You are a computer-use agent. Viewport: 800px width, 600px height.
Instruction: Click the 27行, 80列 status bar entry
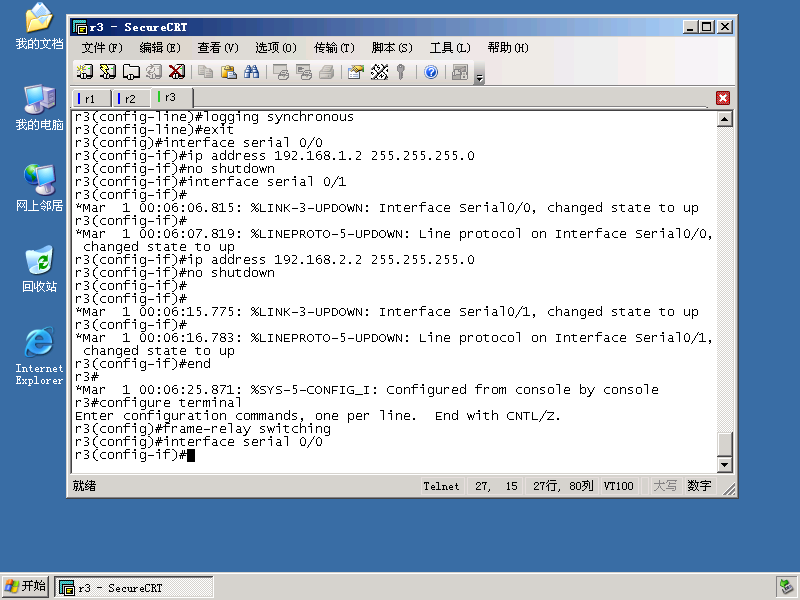[x=563, y=486]
